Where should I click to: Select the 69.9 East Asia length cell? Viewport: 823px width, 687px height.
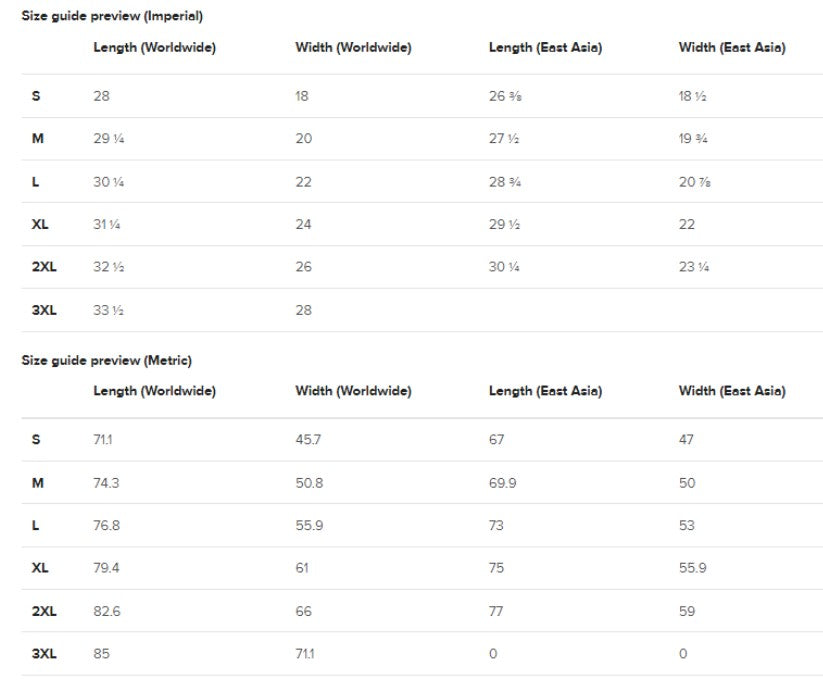pyautogui.click(x=502, y=483)
